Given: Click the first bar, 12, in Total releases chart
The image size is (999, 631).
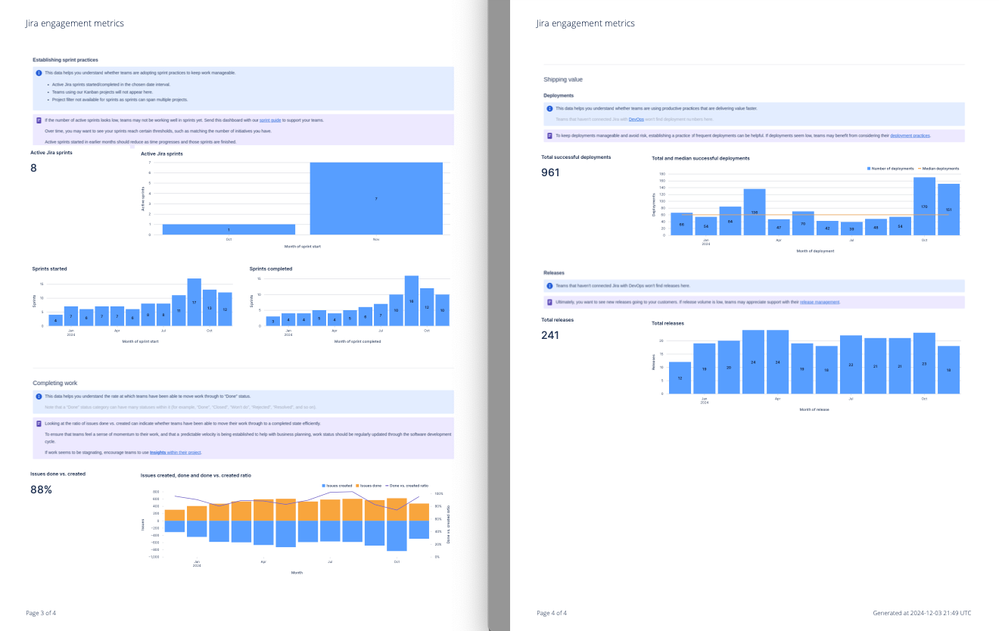Looking at the screenshot, I should [x=680, y=378].
